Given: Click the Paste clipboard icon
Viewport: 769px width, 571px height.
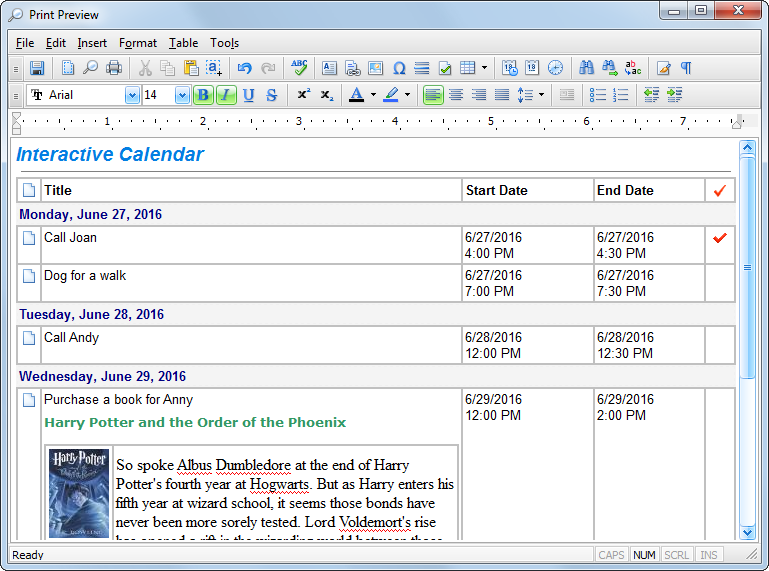Looking at the screenshot, I should [x=191, y=68].
